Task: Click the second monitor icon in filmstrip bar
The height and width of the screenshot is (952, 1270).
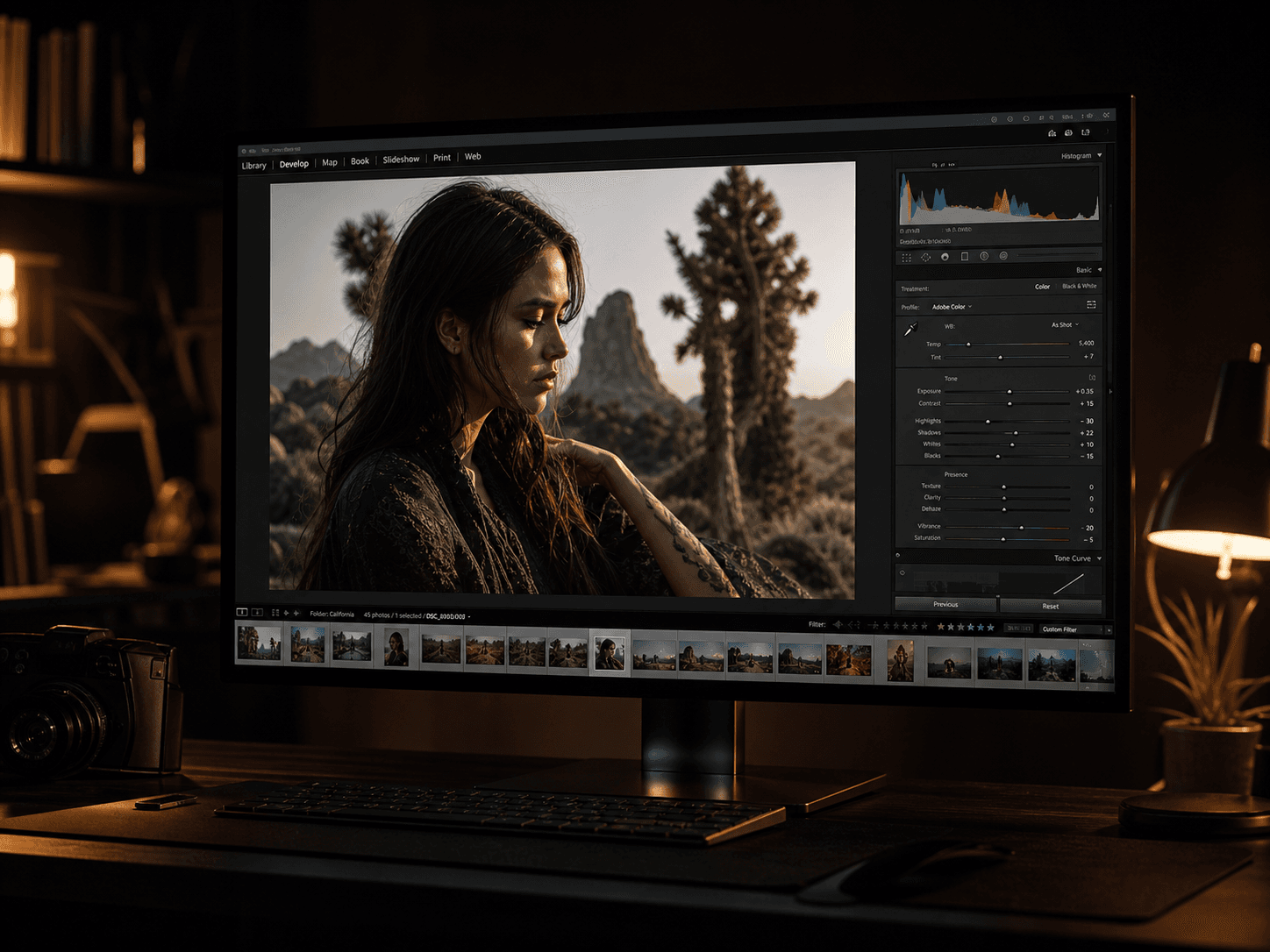Action: point(257,612)
